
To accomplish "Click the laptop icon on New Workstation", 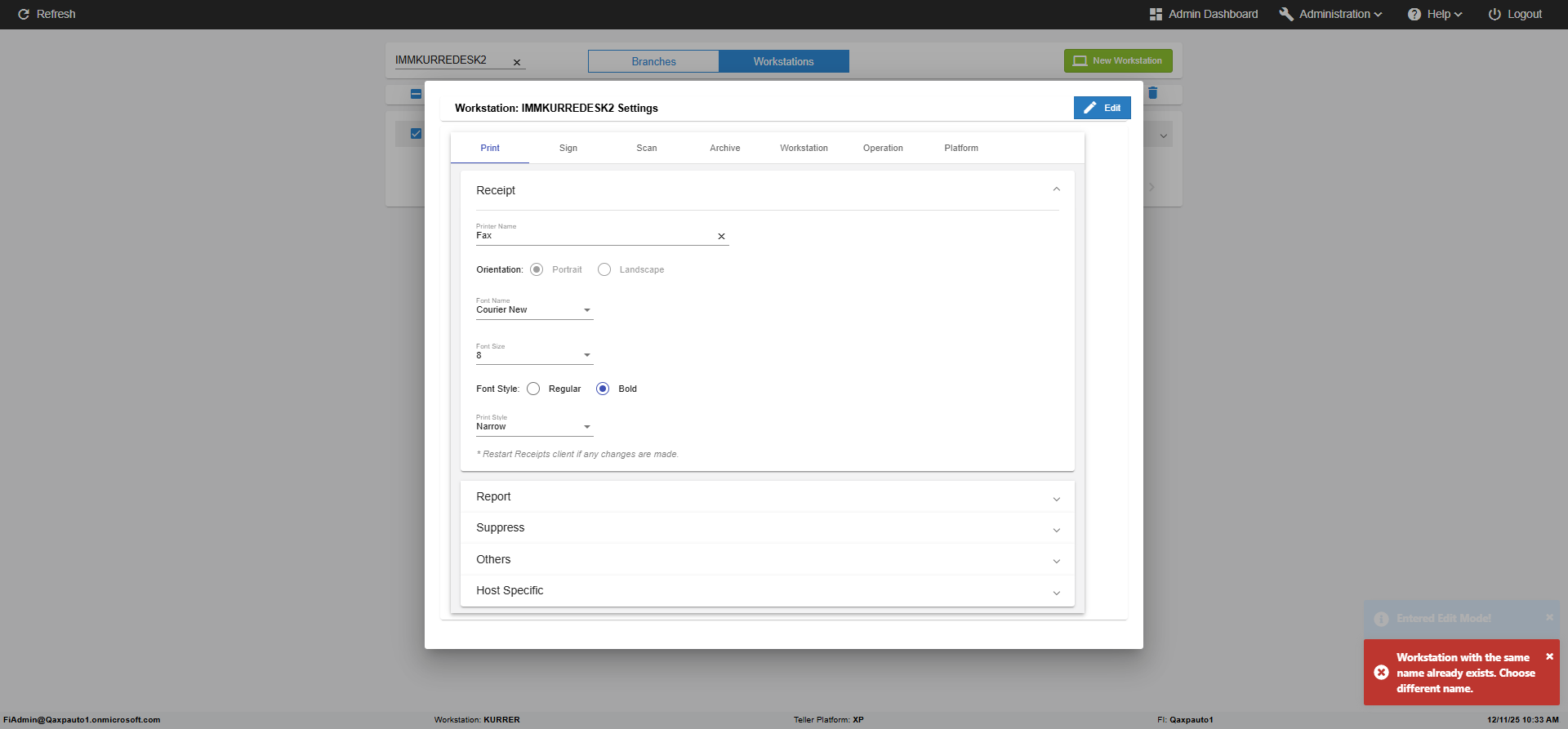I will point(1080,60).
